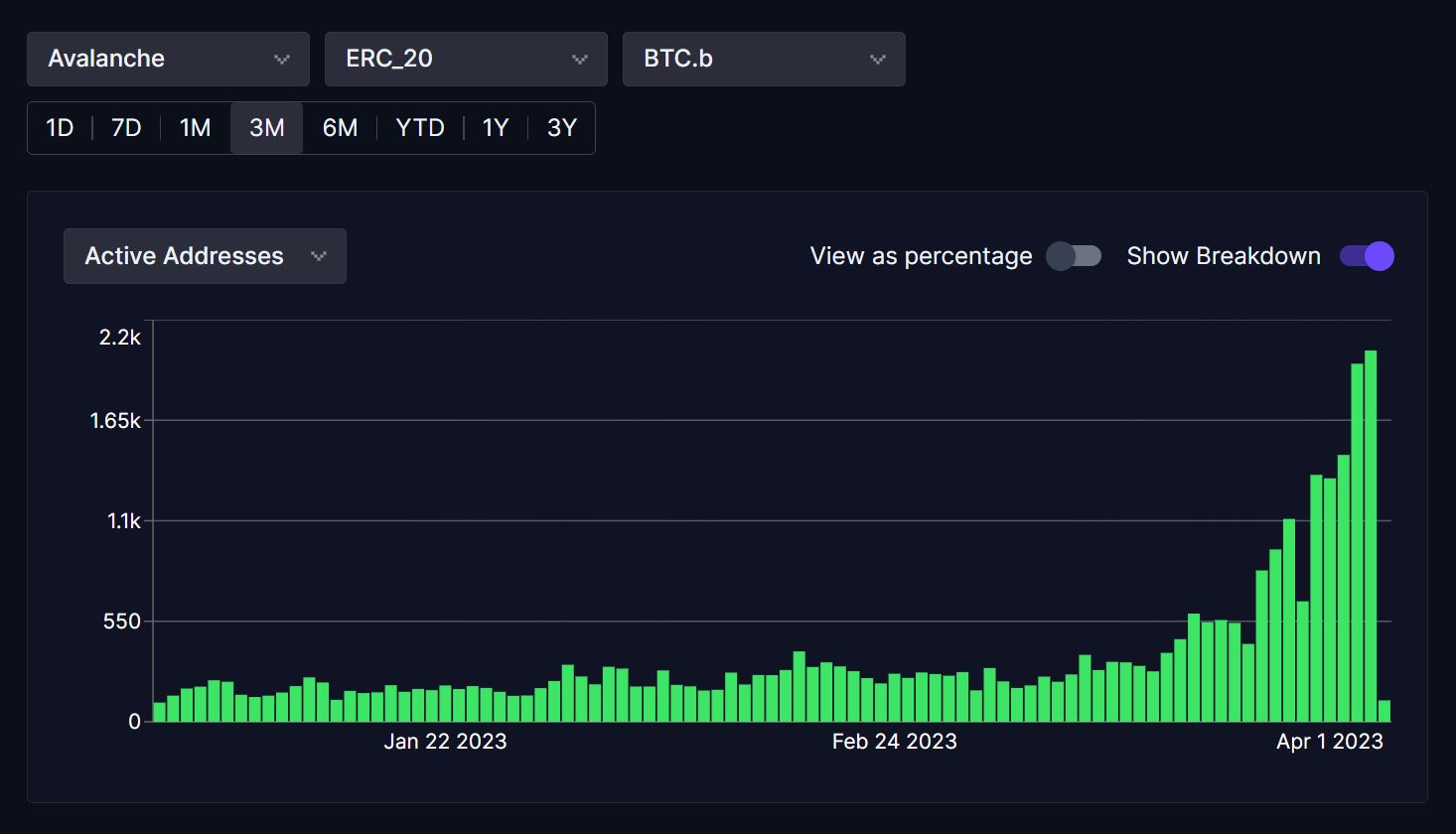Click the tallest green bar in chart

pyautogui.click(x=1371, y=536)
